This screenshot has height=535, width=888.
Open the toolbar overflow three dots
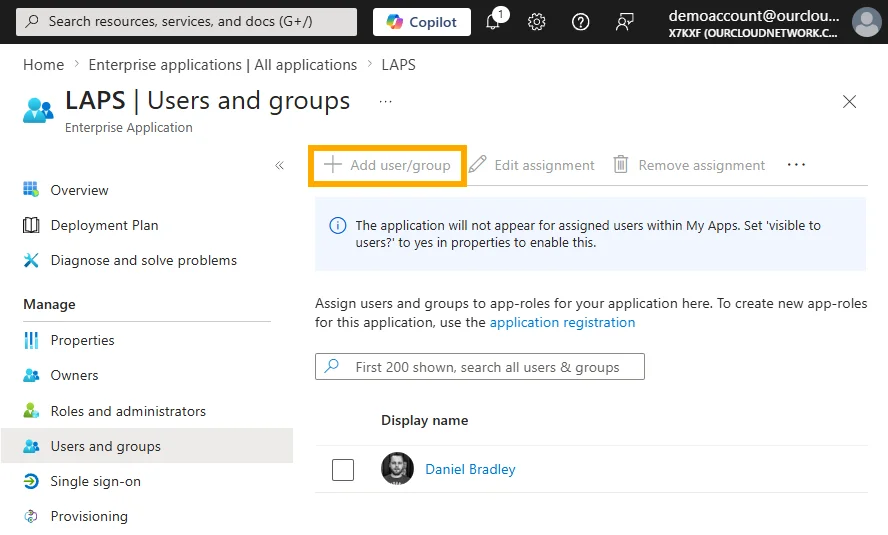coord(796,165)
